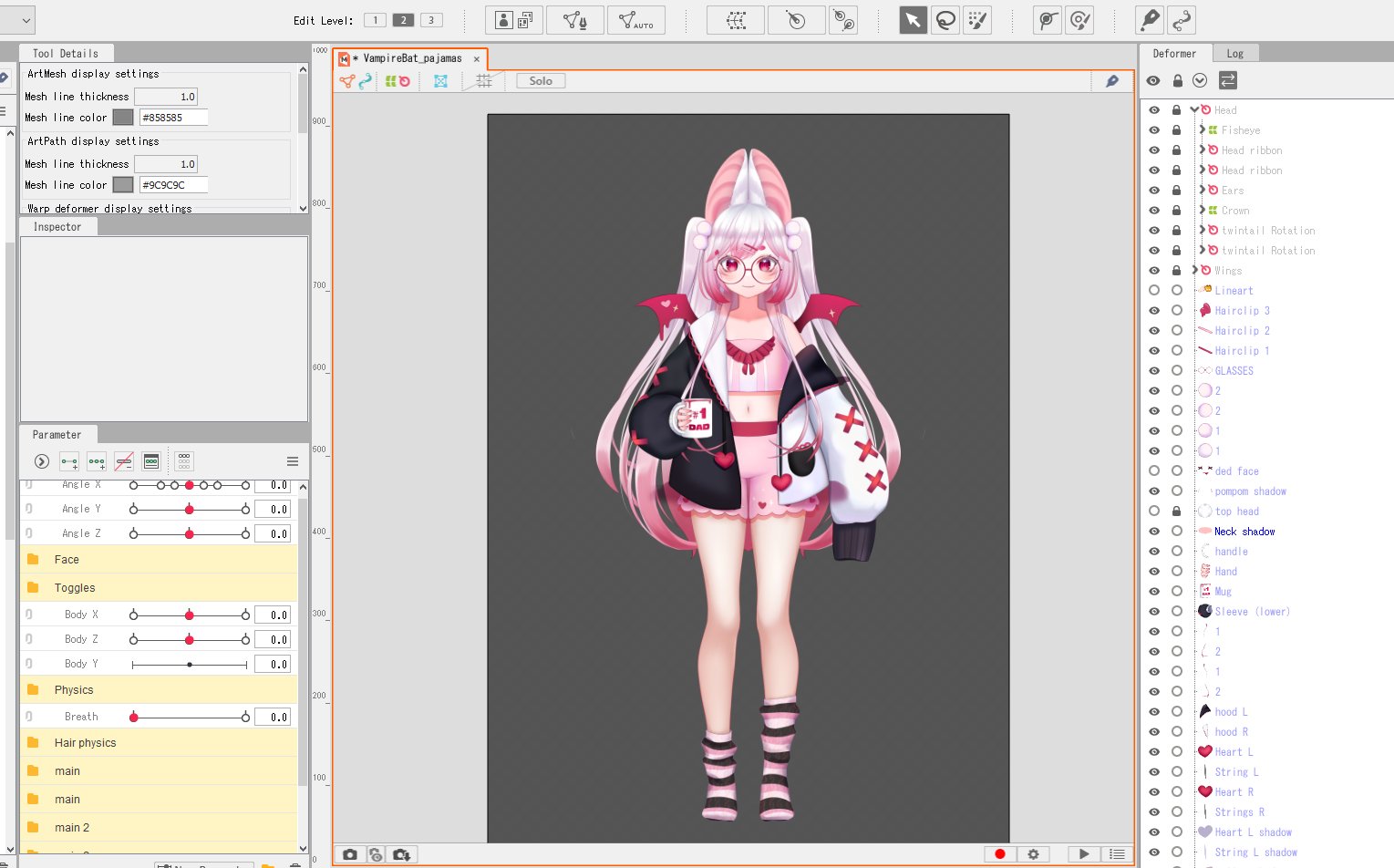
Task: Open the gear settings below canvas
Action: [1033, 854]
